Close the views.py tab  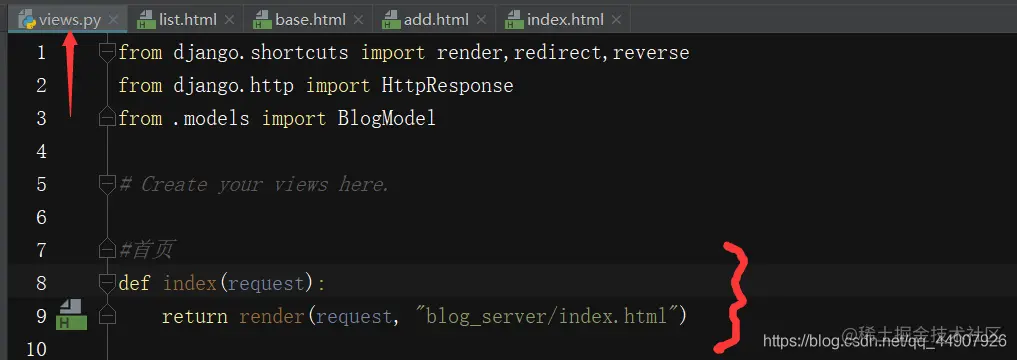coord(114,20)
